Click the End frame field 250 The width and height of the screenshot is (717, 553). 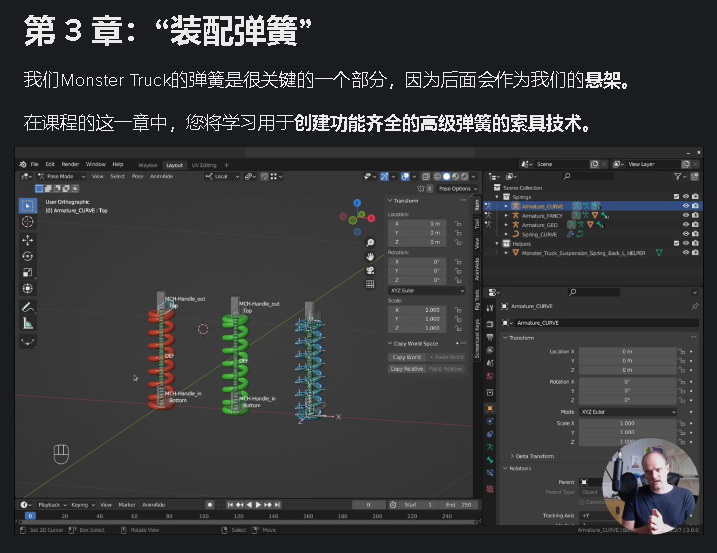tap(458, 505)
